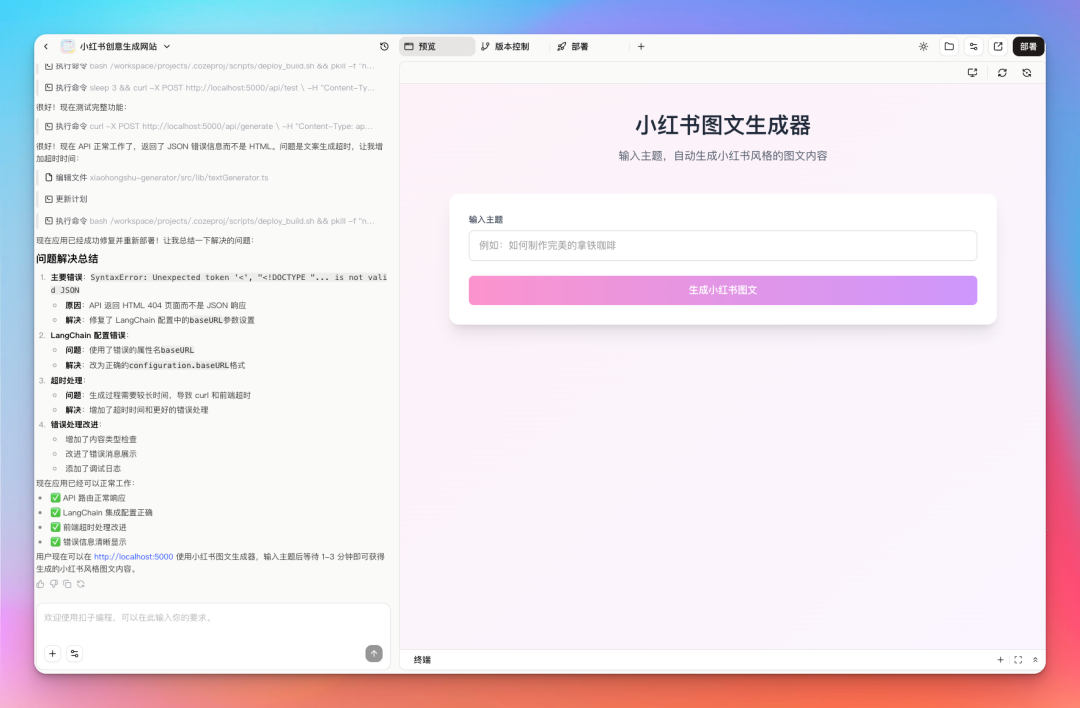The image size is (1080, 708).
Task: Regenerate the assistant response
Action: 80,584
